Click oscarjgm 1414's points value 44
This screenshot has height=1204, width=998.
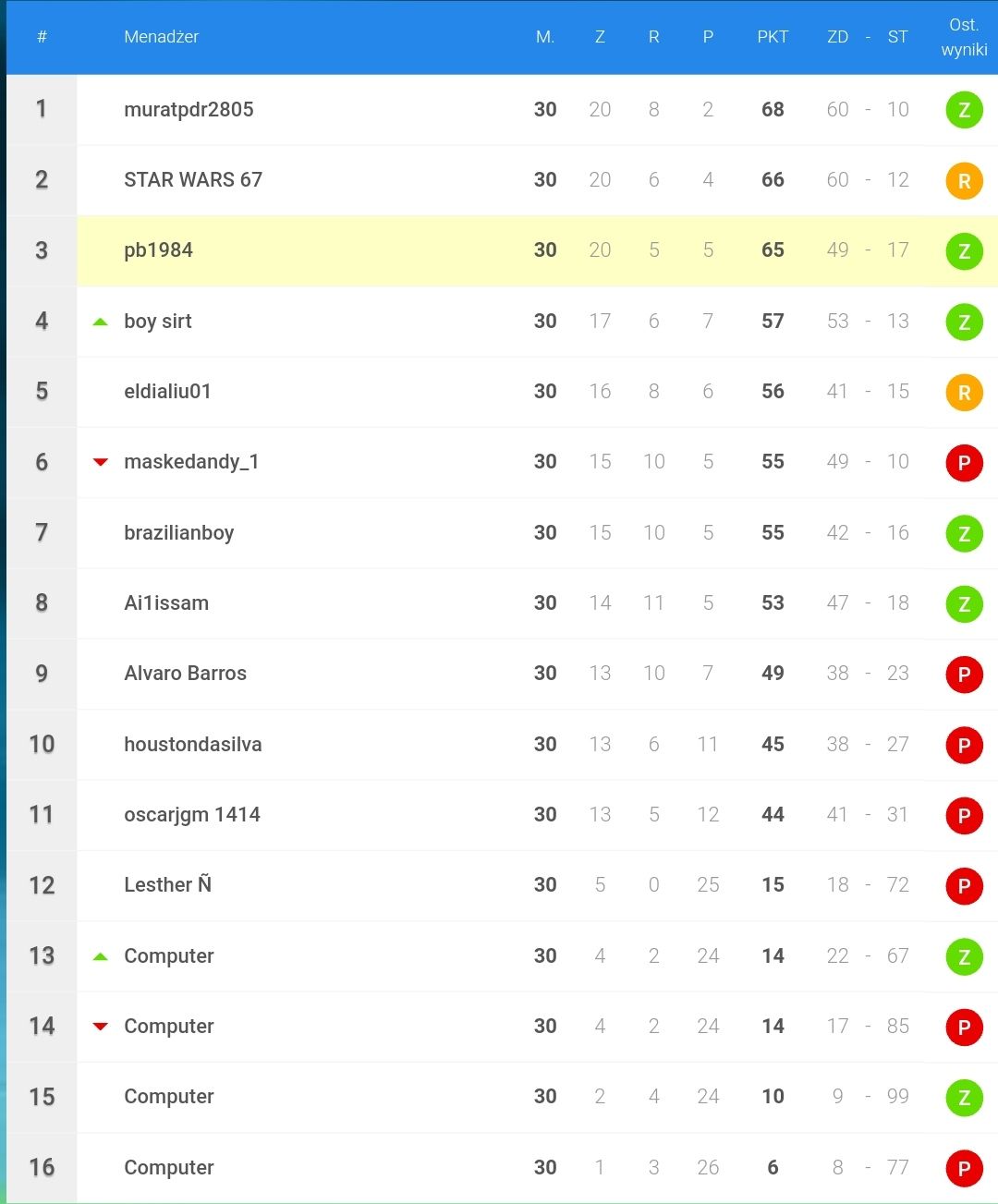point(773,815)
